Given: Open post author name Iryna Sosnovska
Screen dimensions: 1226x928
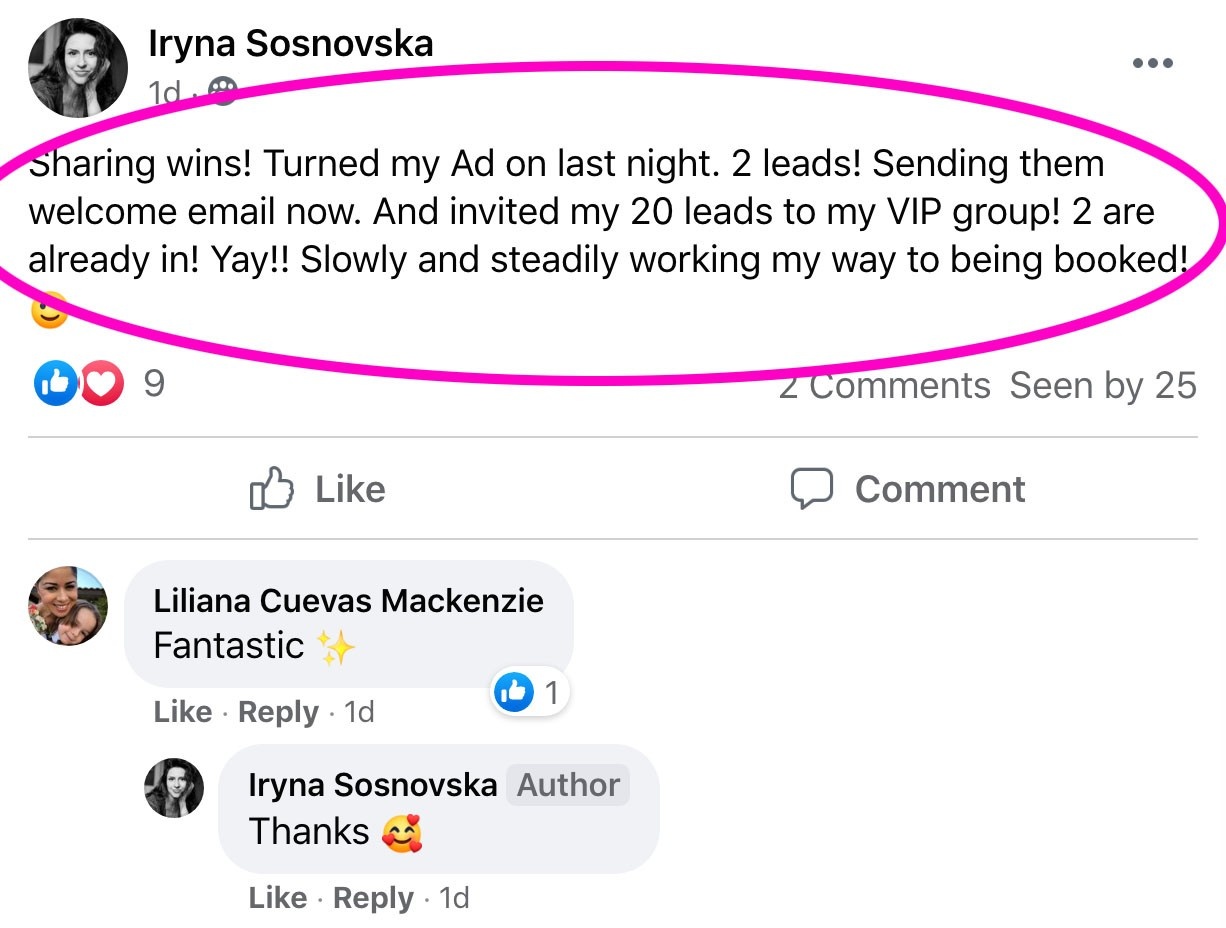Looking at the screenshot, I should [290, 43].
